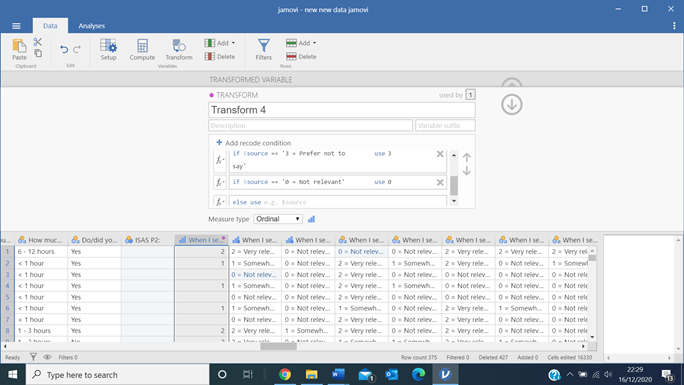The width and height of the screenshot is (684, 385).
Task: Open function menu for 'Prefer not to say' rule
Action: coord(220,160)
